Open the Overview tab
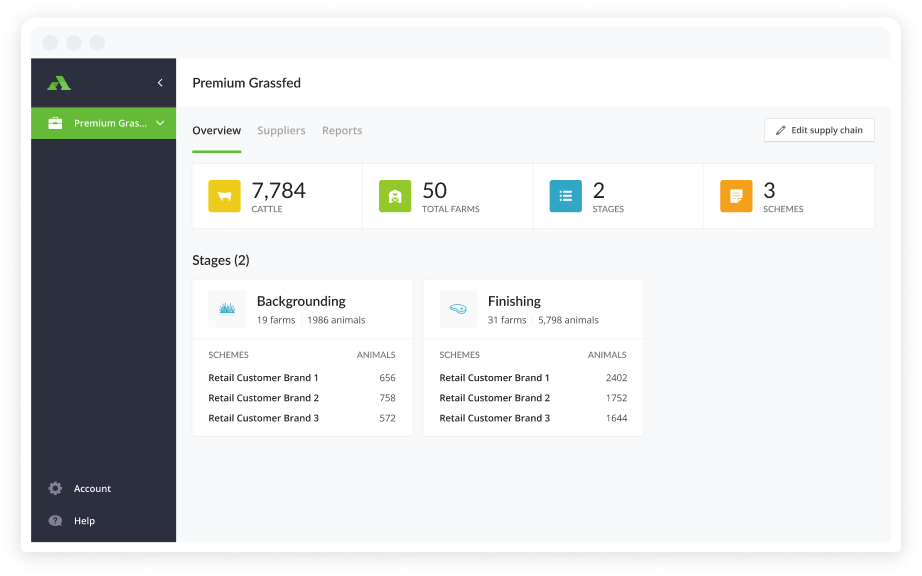Viewport: 922px width, 576px height. [216, 131]
